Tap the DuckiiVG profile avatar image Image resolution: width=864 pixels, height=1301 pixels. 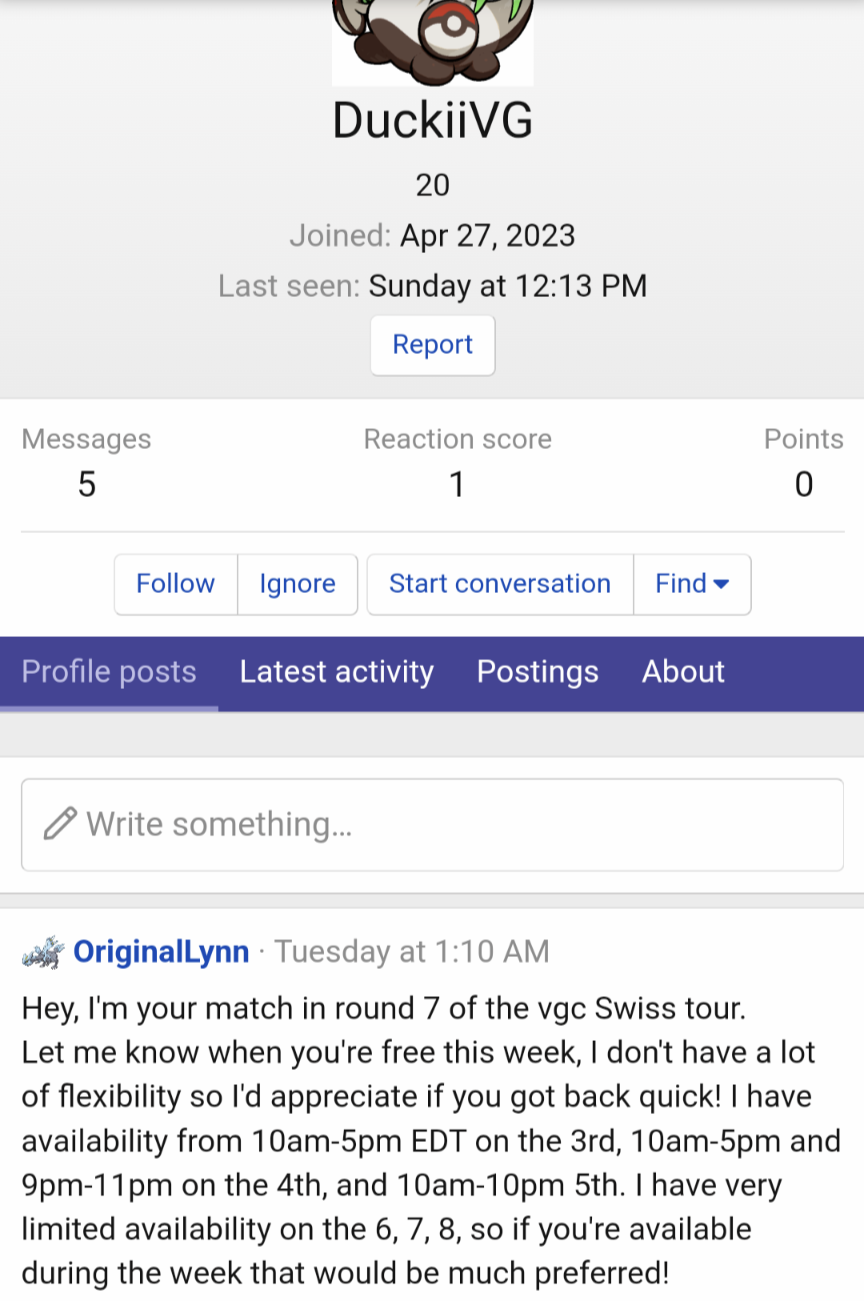(432, 43)
